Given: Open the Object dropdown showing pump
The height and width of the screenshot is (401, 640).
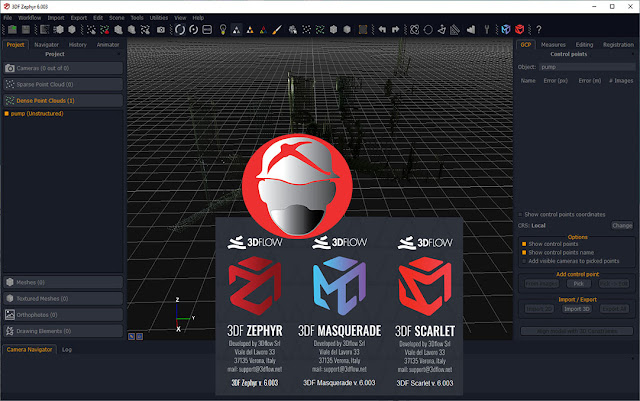Looking at the screenshot, I should [587, 67].
